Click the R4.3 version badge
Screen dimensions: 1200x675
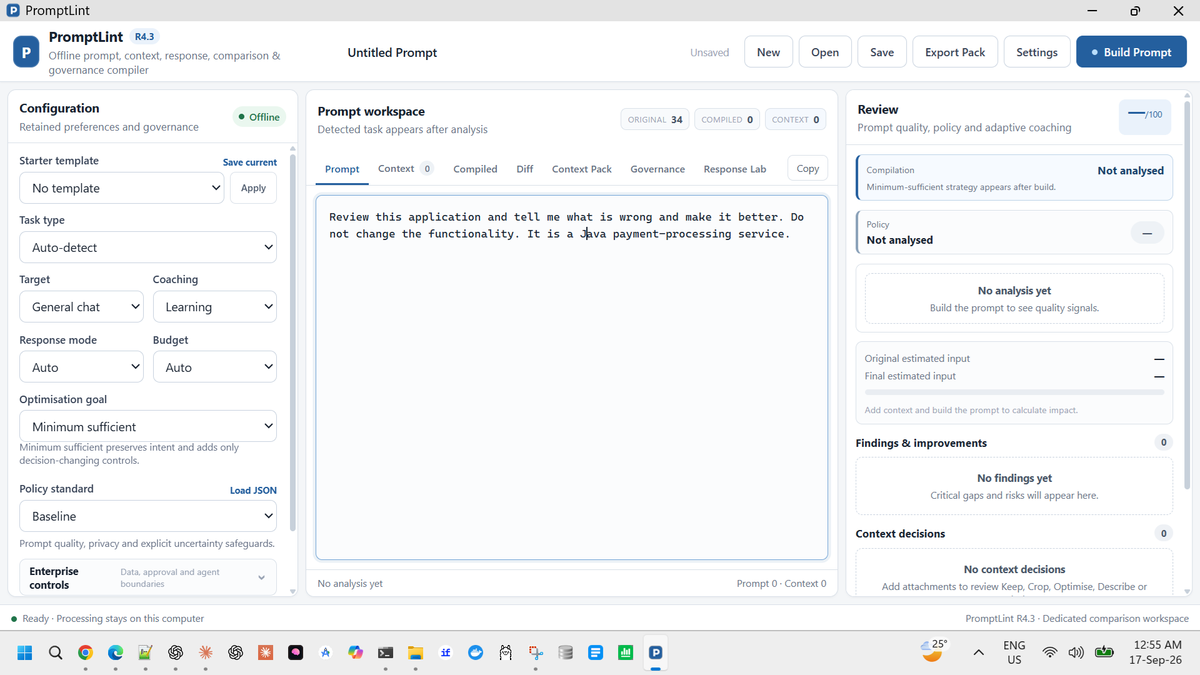coord(144,37)
